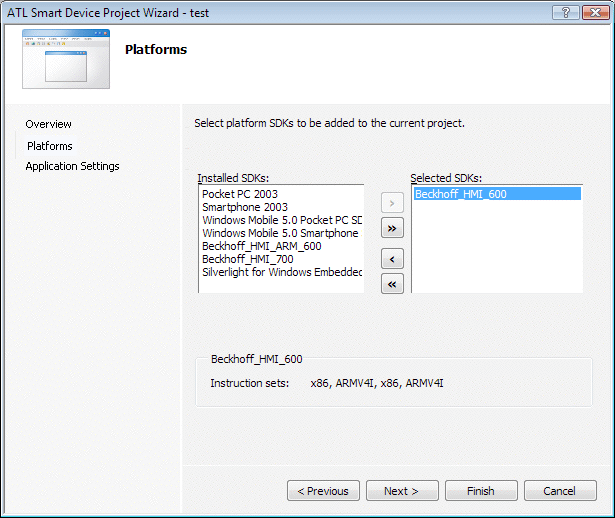The width and height of the screenshot is (615, 518).
Task: Select Beckhoff_HMI_600 in Selected SDKs list
Action: [x=460, y=194]
